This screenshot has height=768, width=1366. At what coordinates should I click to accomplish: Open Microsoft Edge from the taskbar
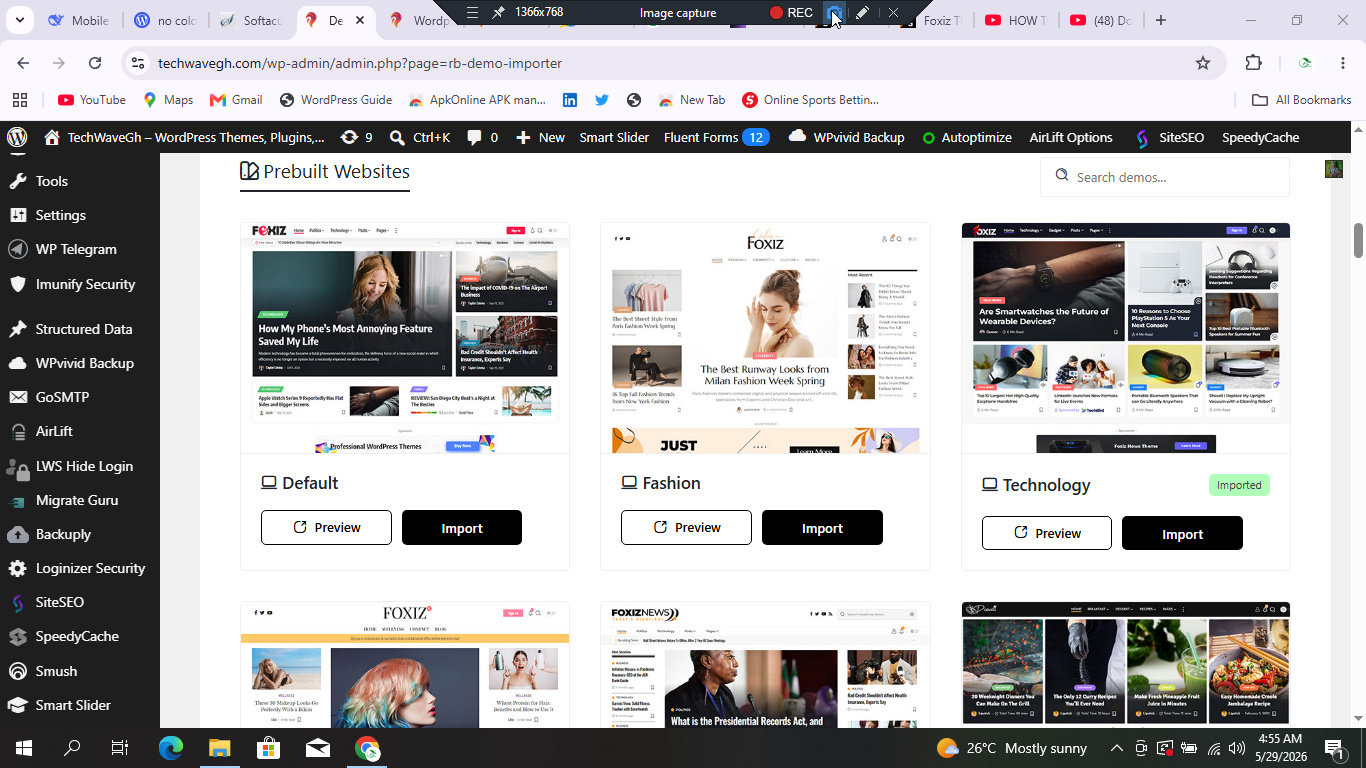[x=171, y=747]
